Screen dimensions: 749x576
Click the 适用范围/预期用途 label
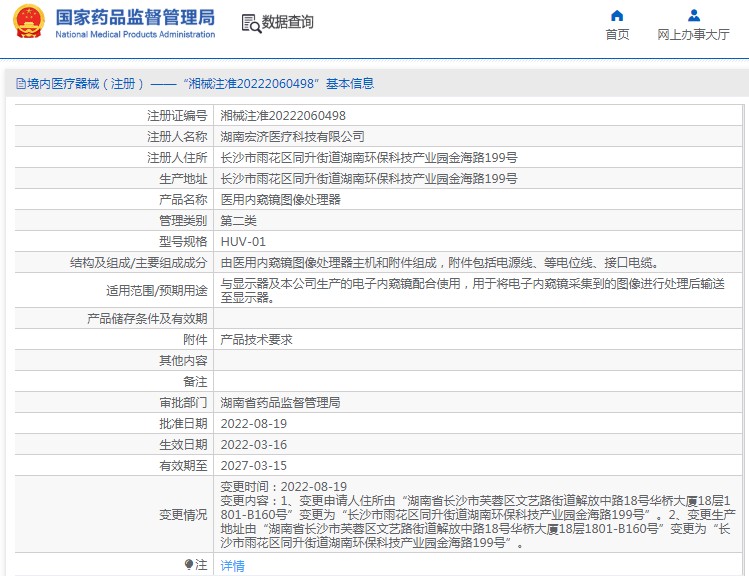tap(157, 290)
